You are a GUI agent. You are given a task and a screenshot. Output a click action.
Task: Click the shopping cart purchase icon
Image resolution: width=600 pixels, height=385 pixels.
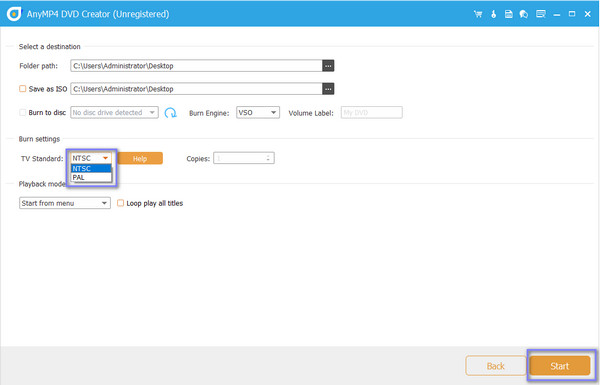pyautogui.click(x=478, y=14)
